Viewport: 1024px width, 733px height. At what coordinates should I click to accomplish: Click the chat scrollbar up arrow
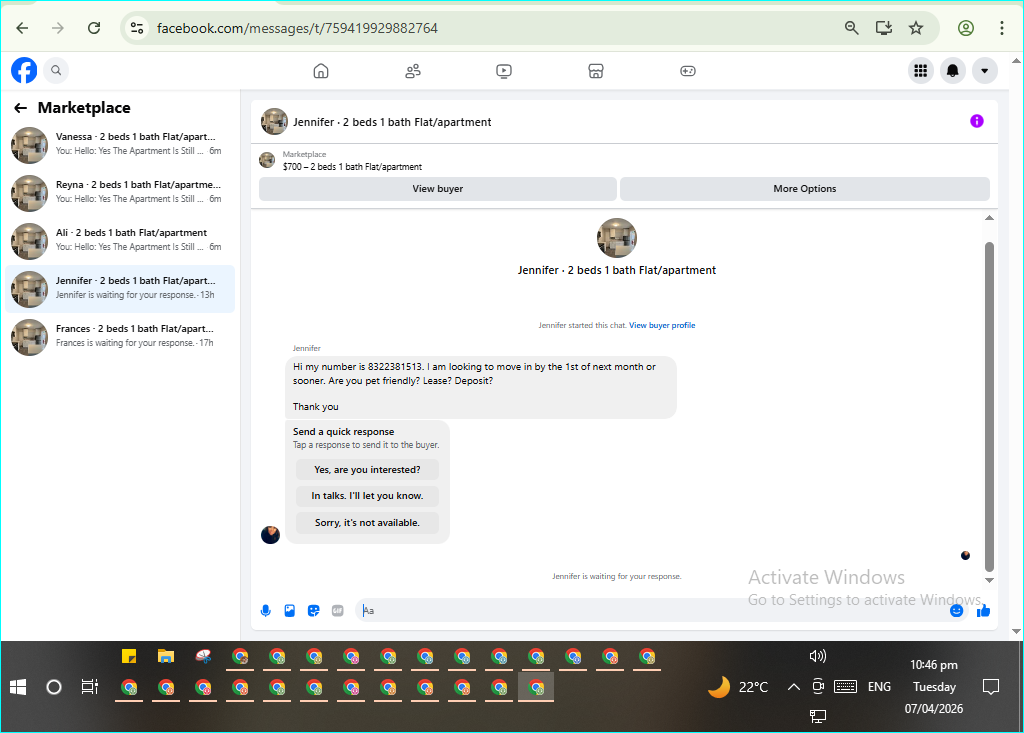(x=989, y=218)
